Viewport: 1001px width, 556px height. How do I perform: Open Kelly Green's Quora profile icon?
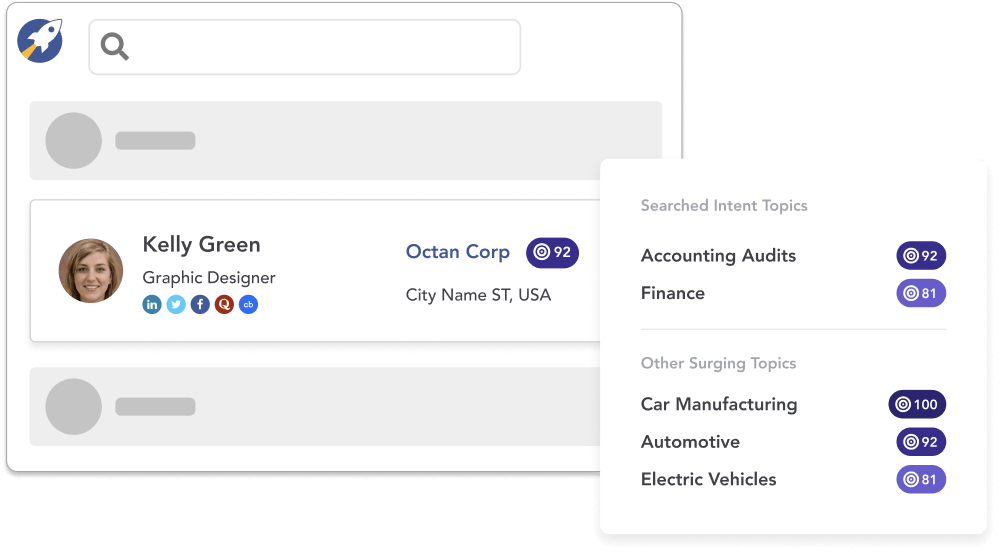224,305
